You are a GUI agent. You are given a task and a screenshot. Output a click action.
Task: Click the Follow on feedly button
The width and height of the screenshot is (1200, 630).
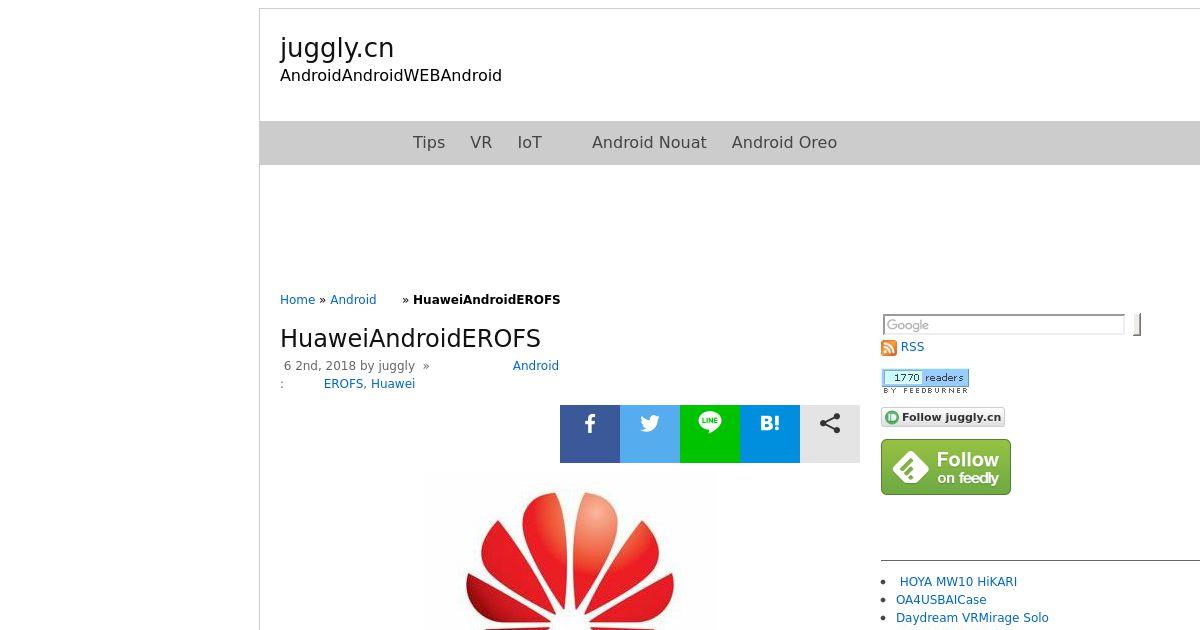(946, 467)
